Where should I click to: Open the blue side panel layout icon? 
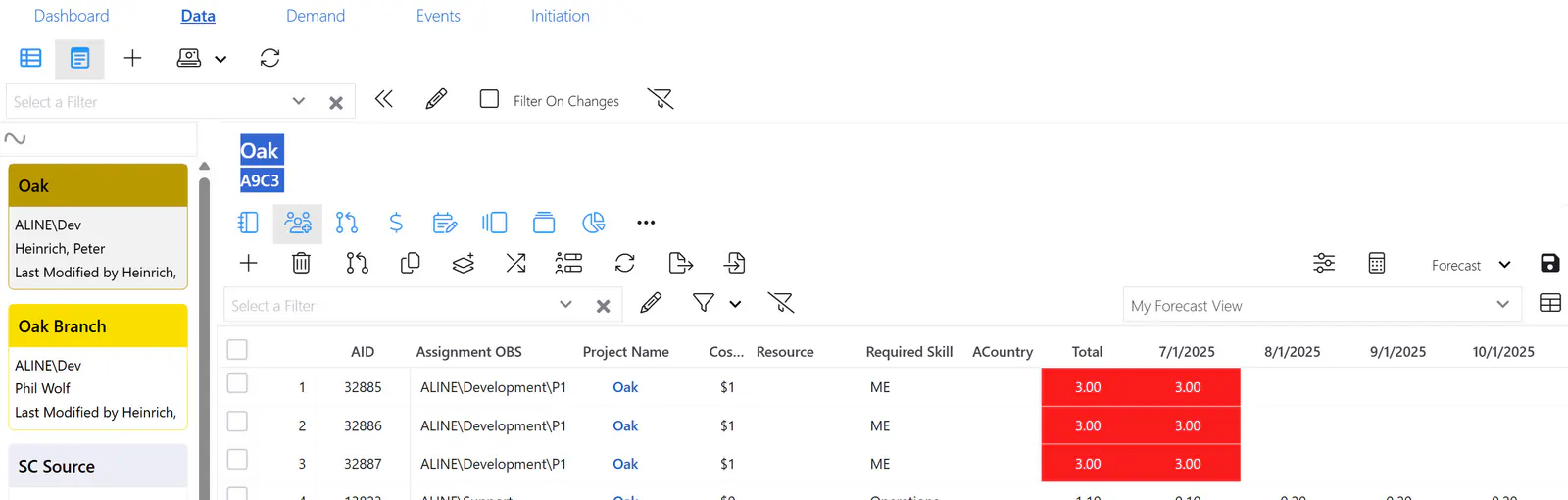(494, 223)
